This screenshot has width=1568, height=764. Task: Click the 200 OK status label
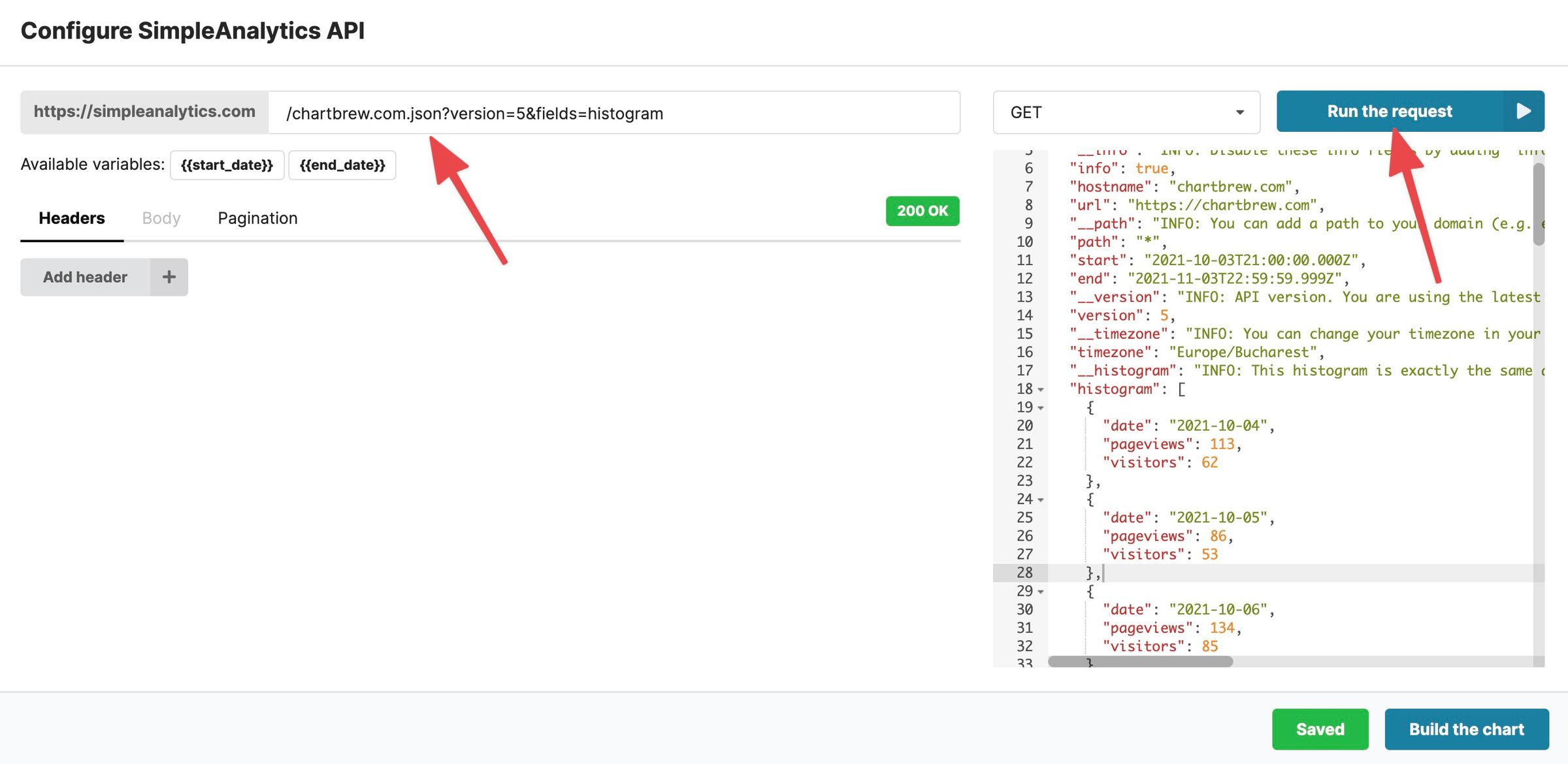pos(922,211)
